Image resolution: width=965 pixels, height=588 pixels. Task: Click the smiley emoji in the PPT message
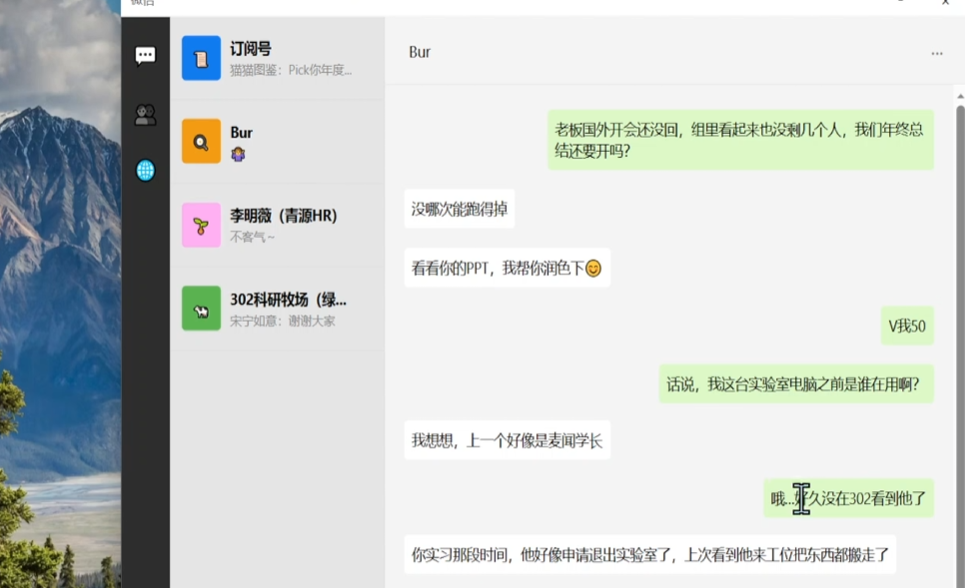tap(596, 268)
